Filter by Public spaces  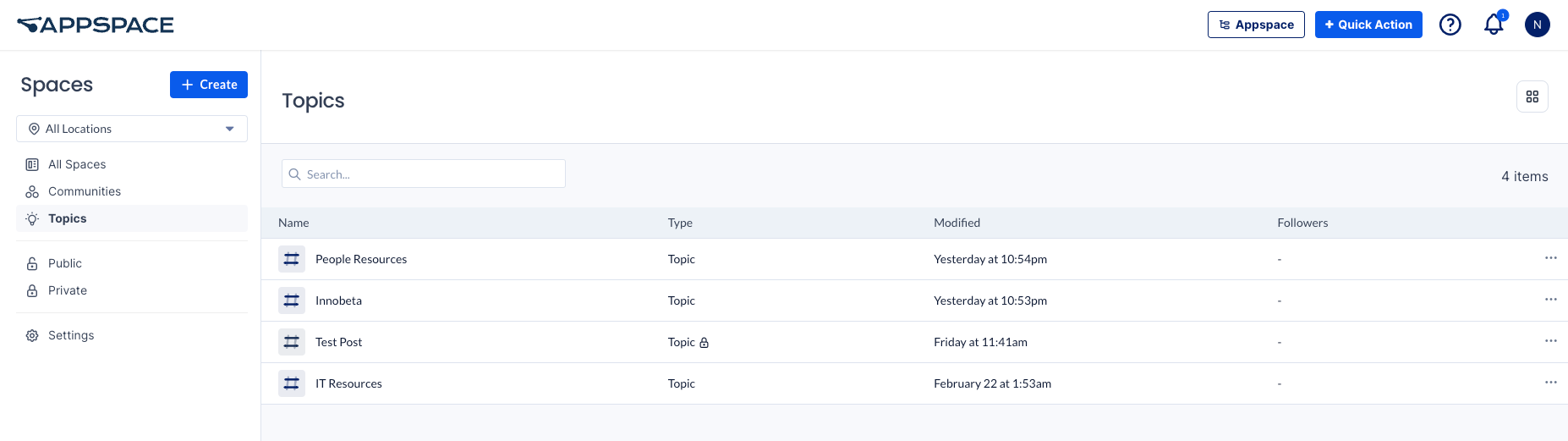tap(132, 263)
